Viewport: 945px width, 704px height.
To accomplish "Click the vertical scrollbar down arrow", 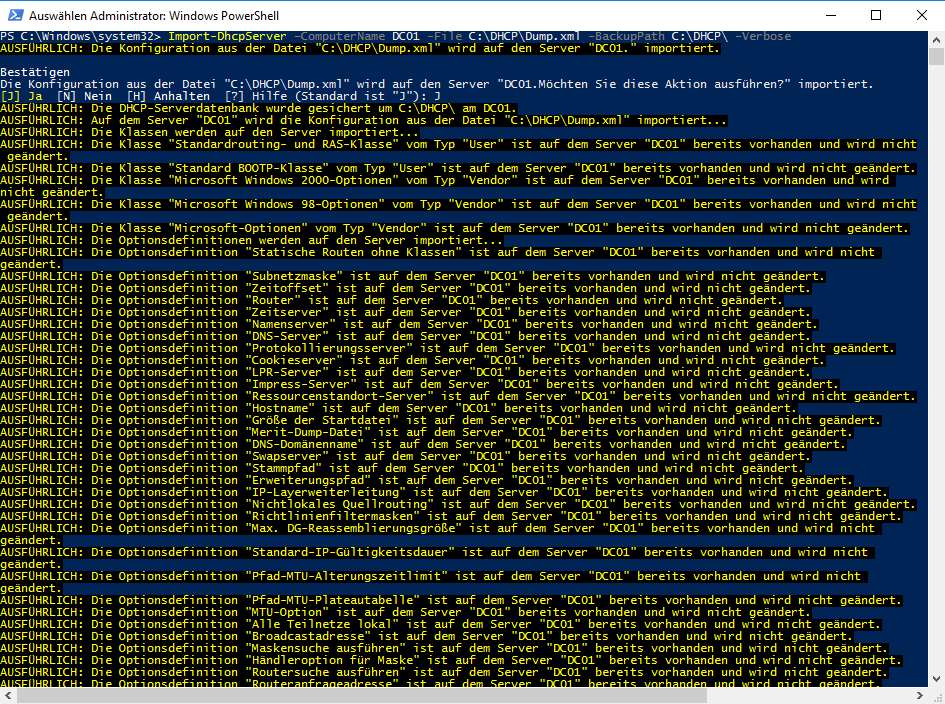I will [936, 678].
